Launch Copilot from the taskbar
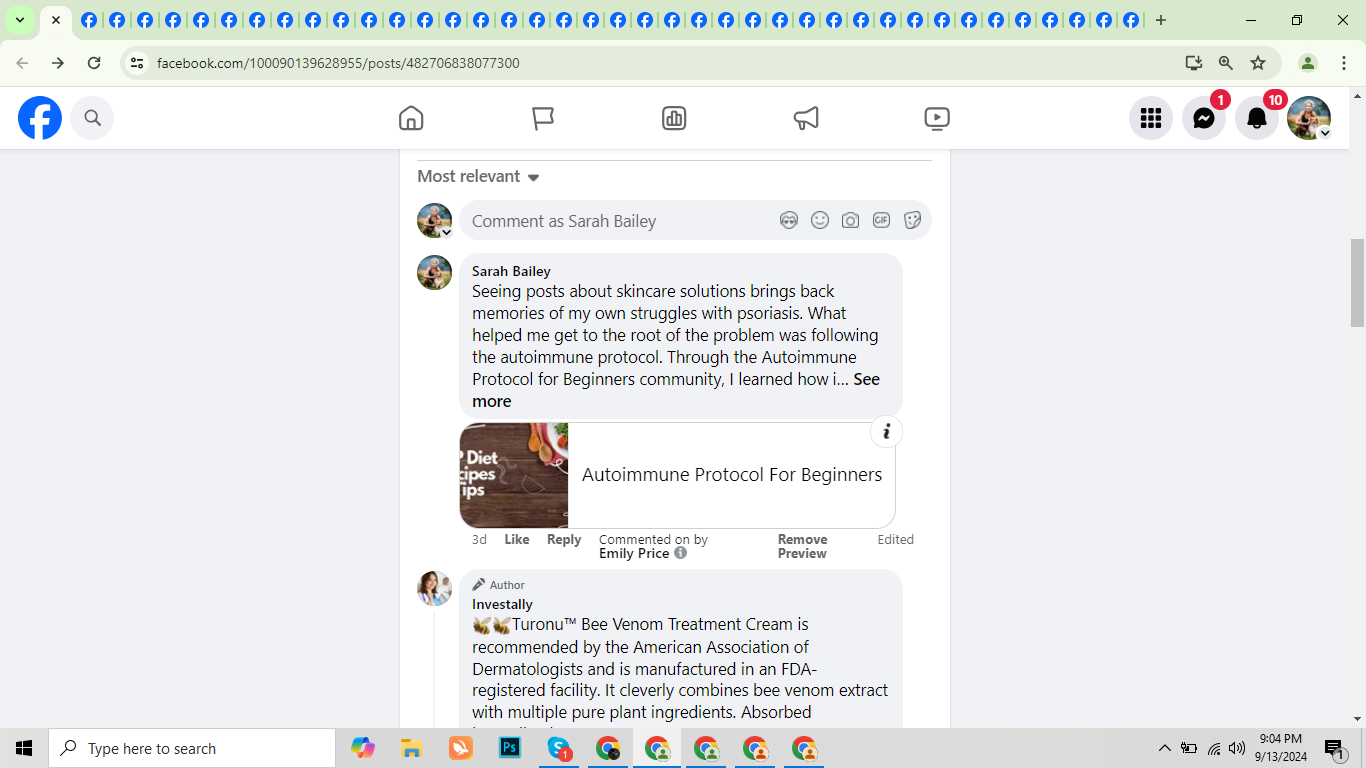The width and height of the screenshot is (1366, 768). [363, 748]
